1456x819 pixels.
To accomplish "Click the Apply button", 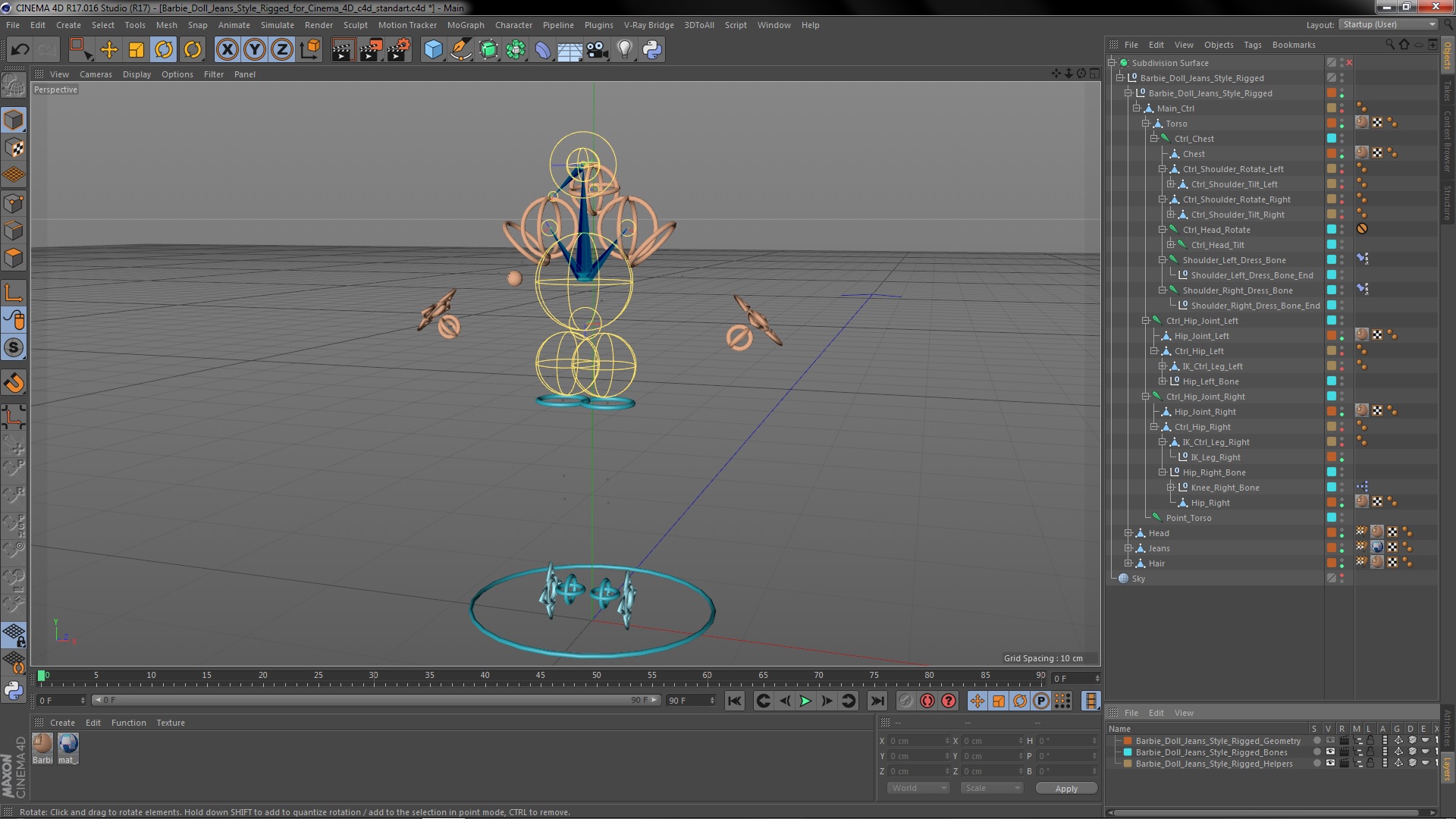I will click(1066, 789).
